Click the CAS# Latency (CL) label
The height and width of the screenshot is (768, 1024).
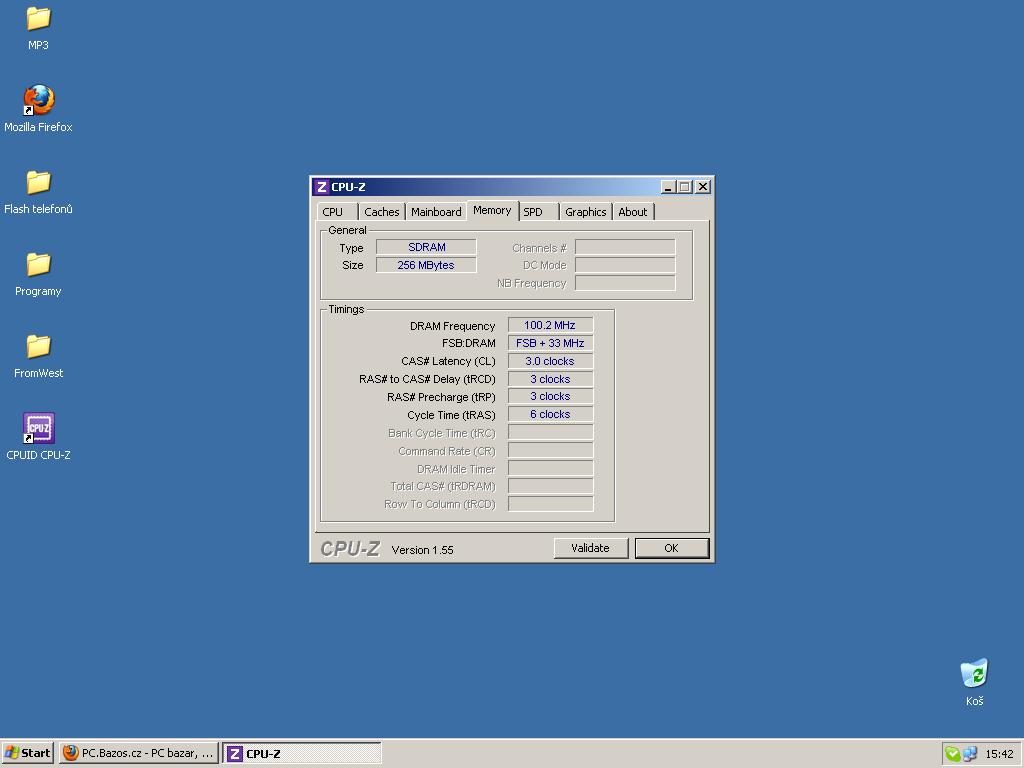448,361
